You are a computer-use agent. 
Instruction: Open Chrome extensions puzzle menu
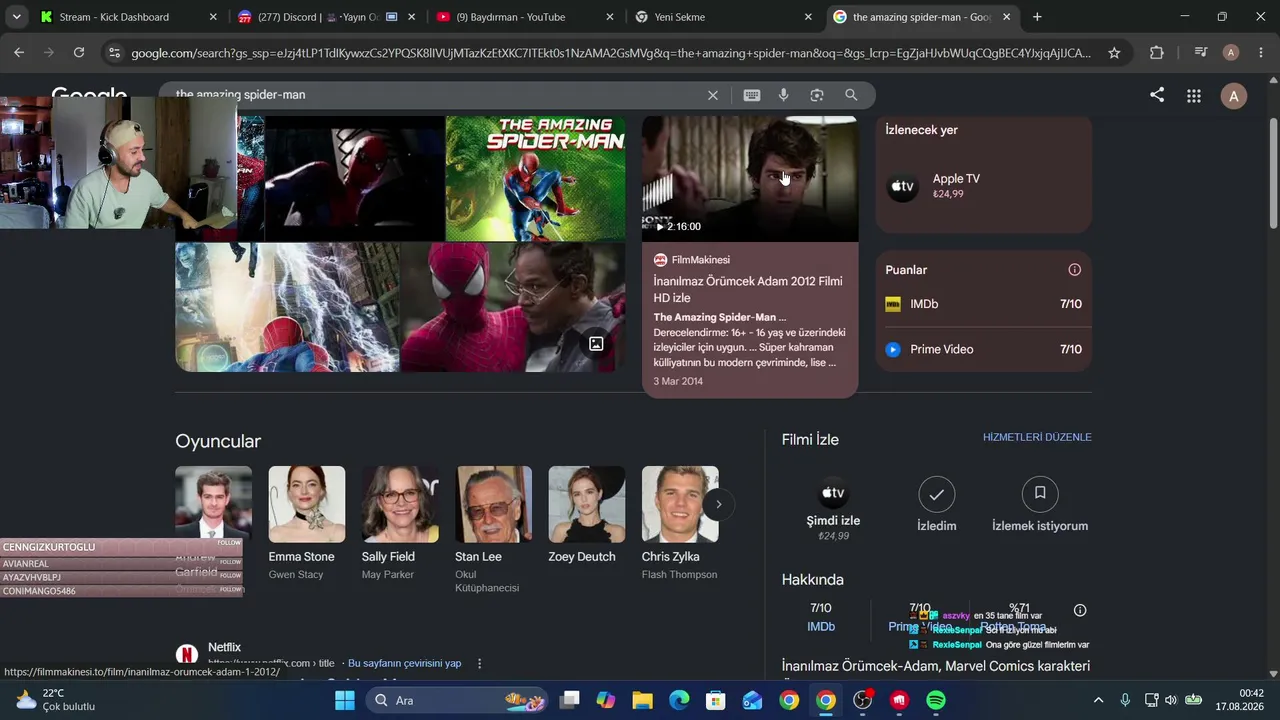[1157, 53]
